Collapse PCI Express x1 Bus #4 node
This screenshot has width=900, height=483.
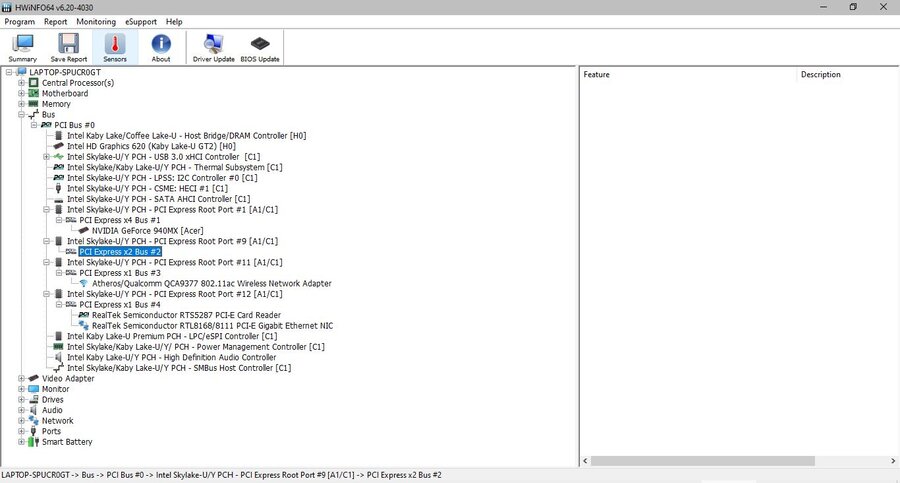[59, 304]
